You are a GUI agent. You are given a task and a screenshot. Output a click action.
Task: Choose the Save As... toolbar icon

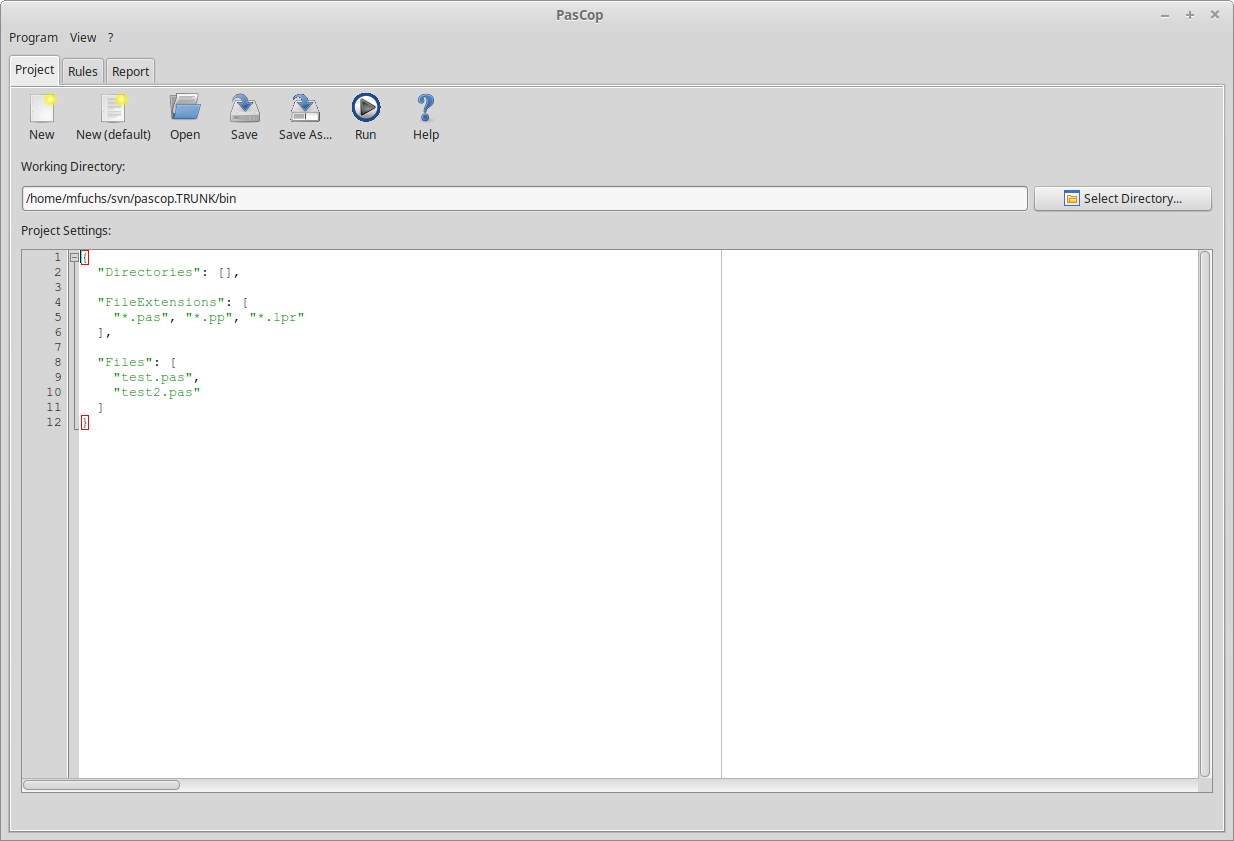click(305, 108)
